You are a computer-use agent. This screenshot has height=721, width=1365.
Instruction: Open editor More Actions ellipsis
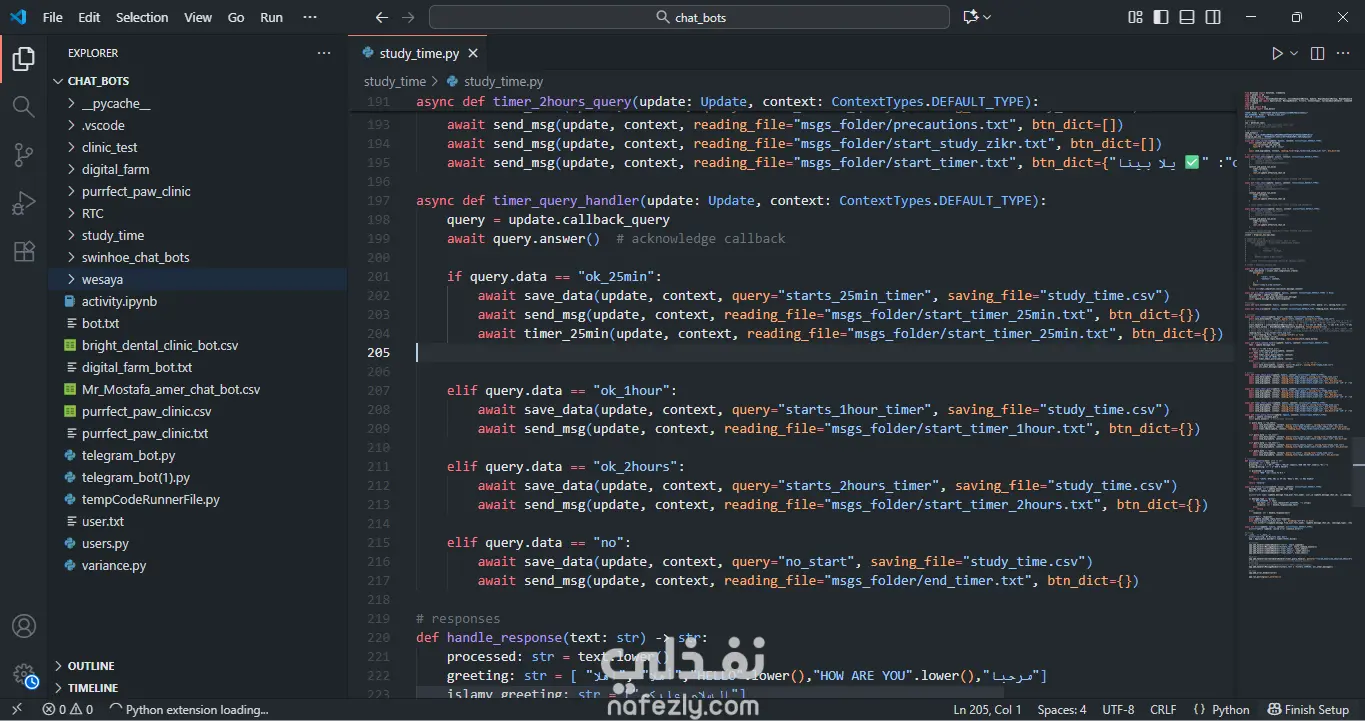pos(1343,54)
